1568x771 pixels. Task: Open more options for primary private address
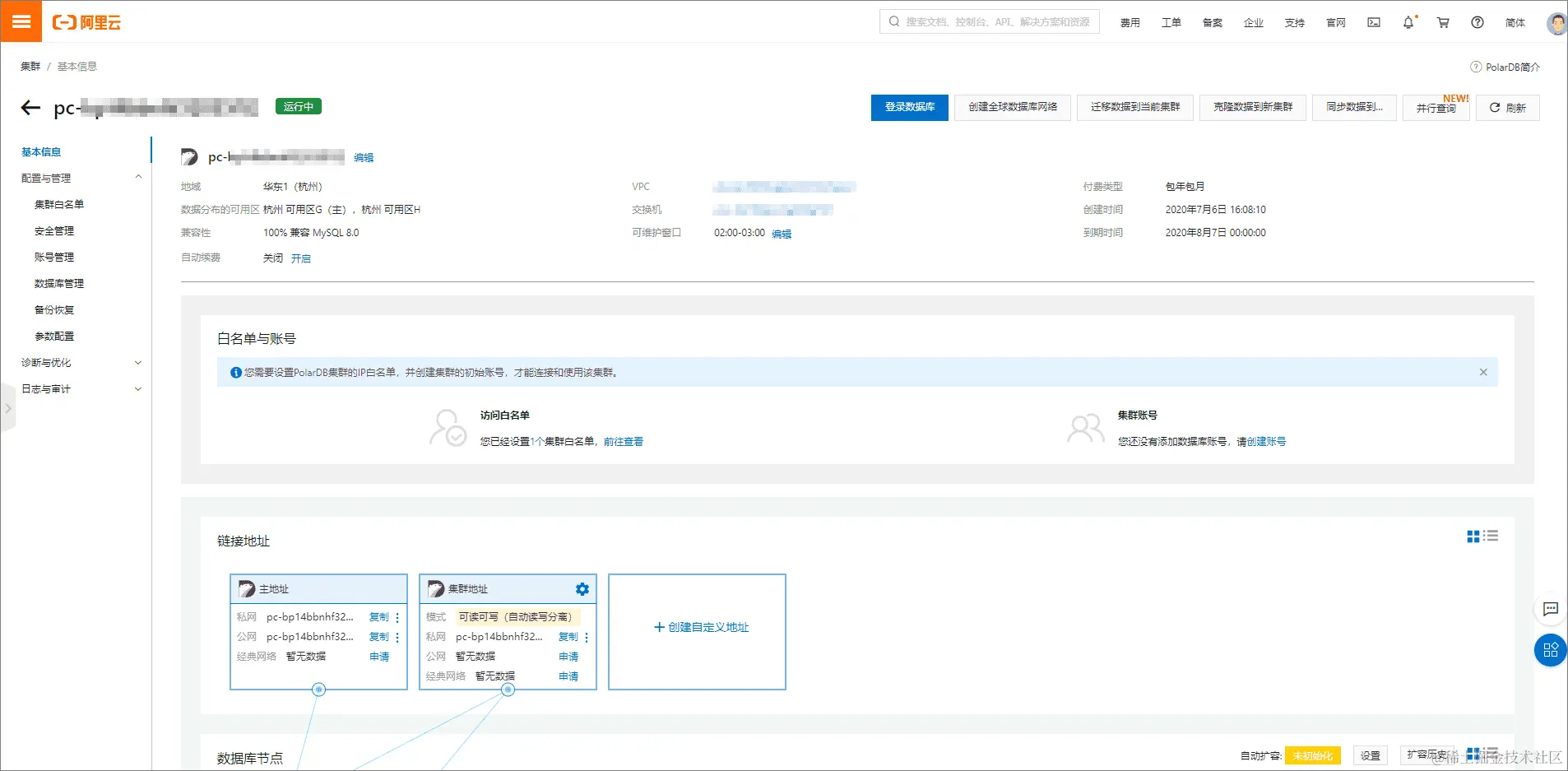(397, 617)
